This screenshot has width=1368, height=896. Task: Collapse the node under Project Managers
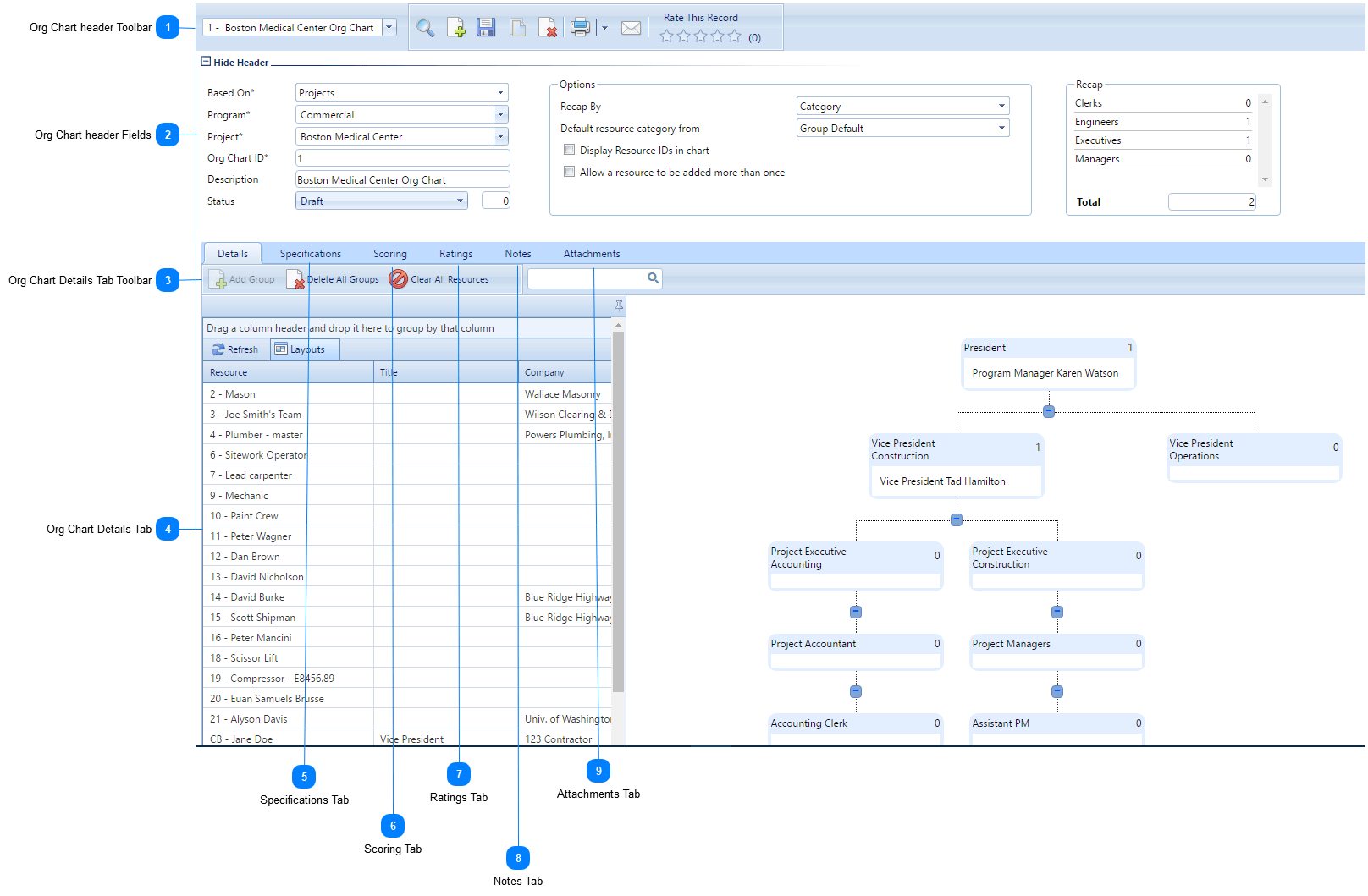pyautogui.click(x=1057, y=691)
